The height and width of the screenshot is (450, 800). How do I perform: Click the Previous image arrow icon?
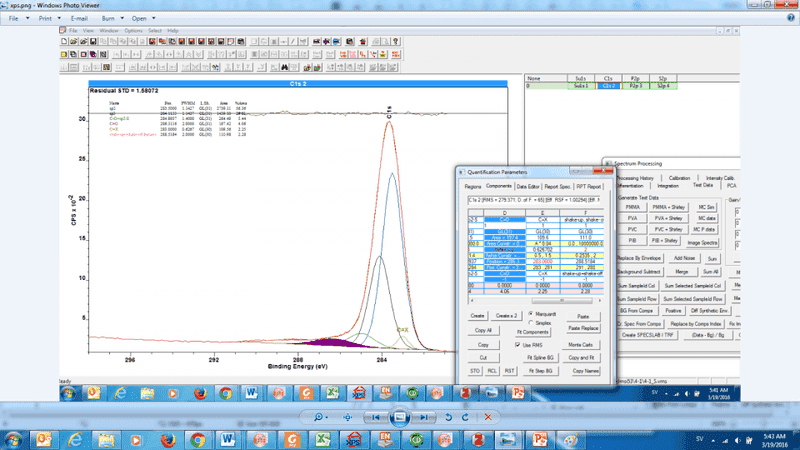[377, 416]
